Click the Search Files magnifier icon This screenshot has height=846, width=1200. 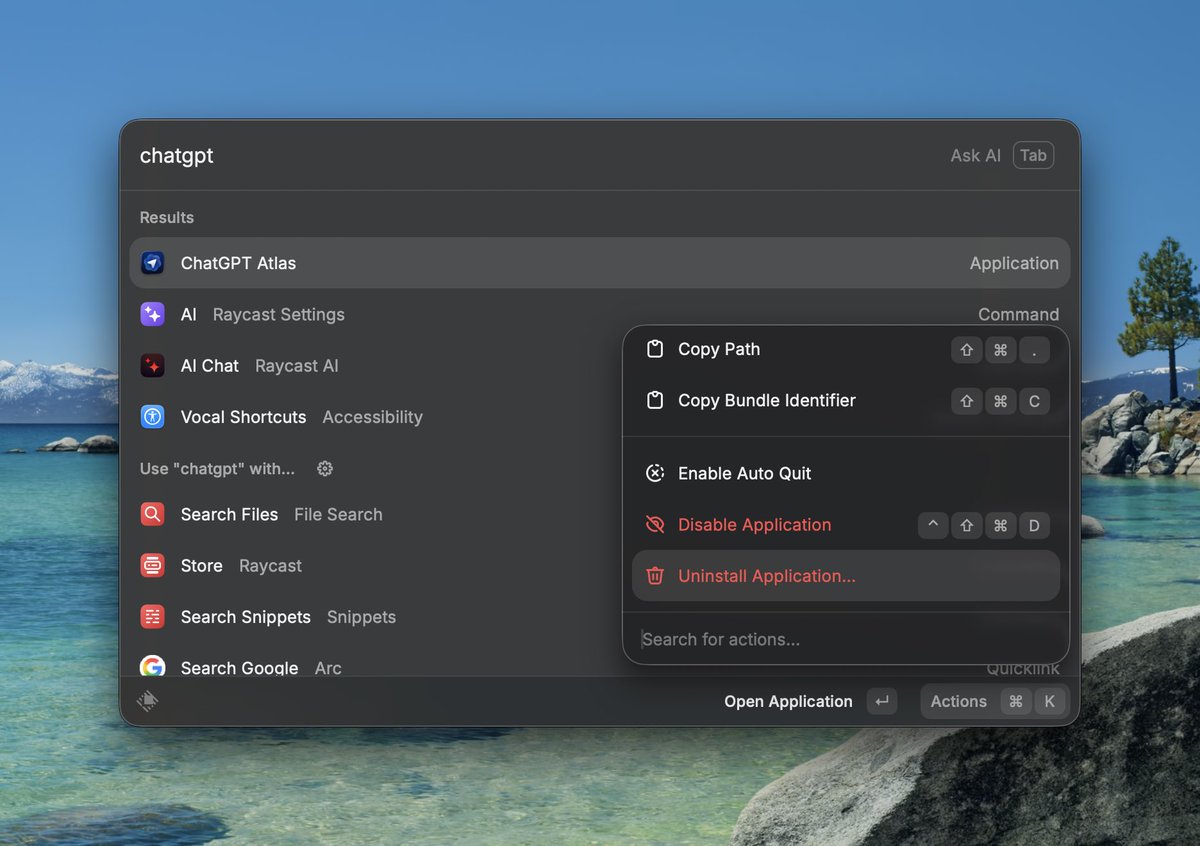pos(152,514)
